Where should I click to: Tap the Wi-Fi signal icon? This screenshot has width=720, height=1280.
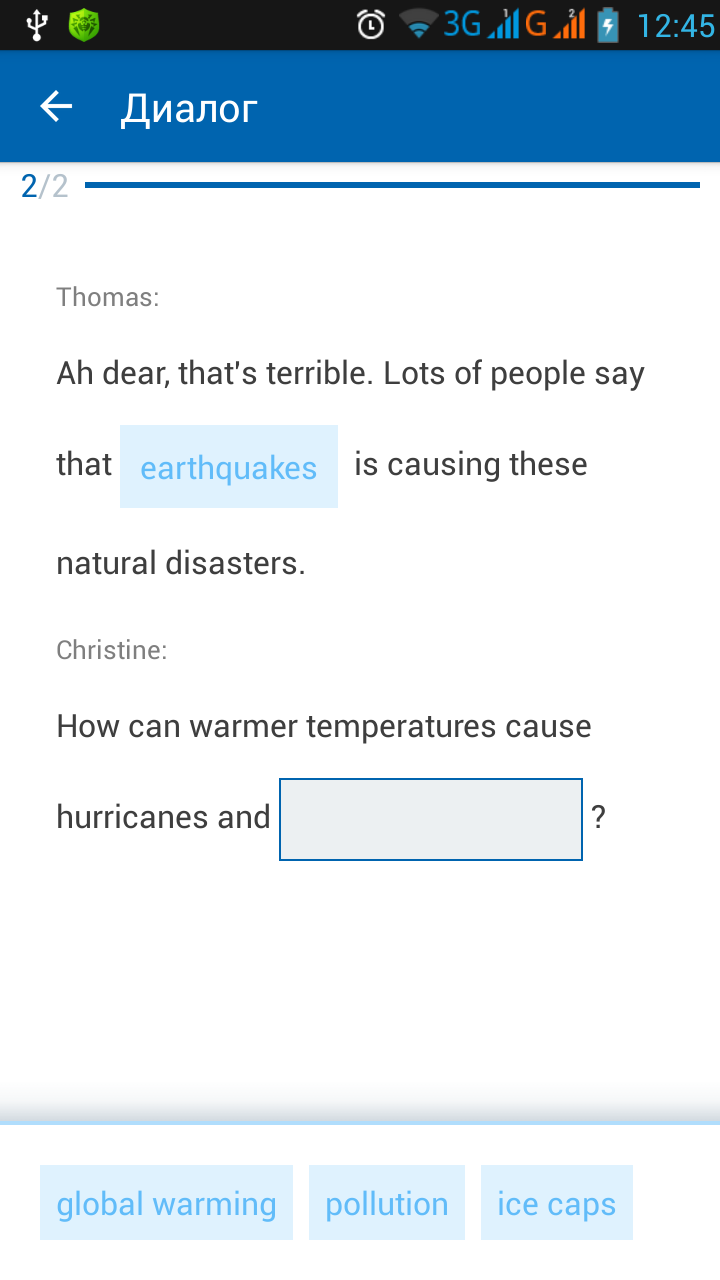(x=418, y=24)
